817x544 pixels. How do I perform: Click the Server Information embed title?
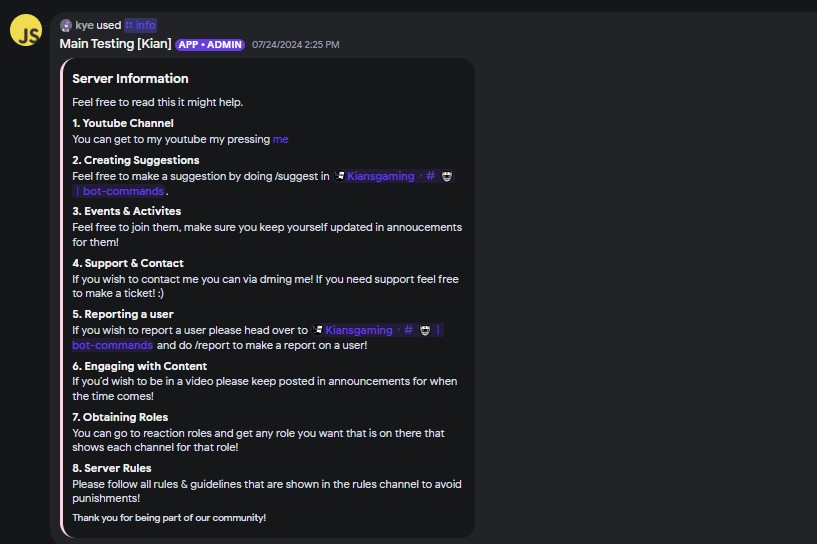pos(130,79)
